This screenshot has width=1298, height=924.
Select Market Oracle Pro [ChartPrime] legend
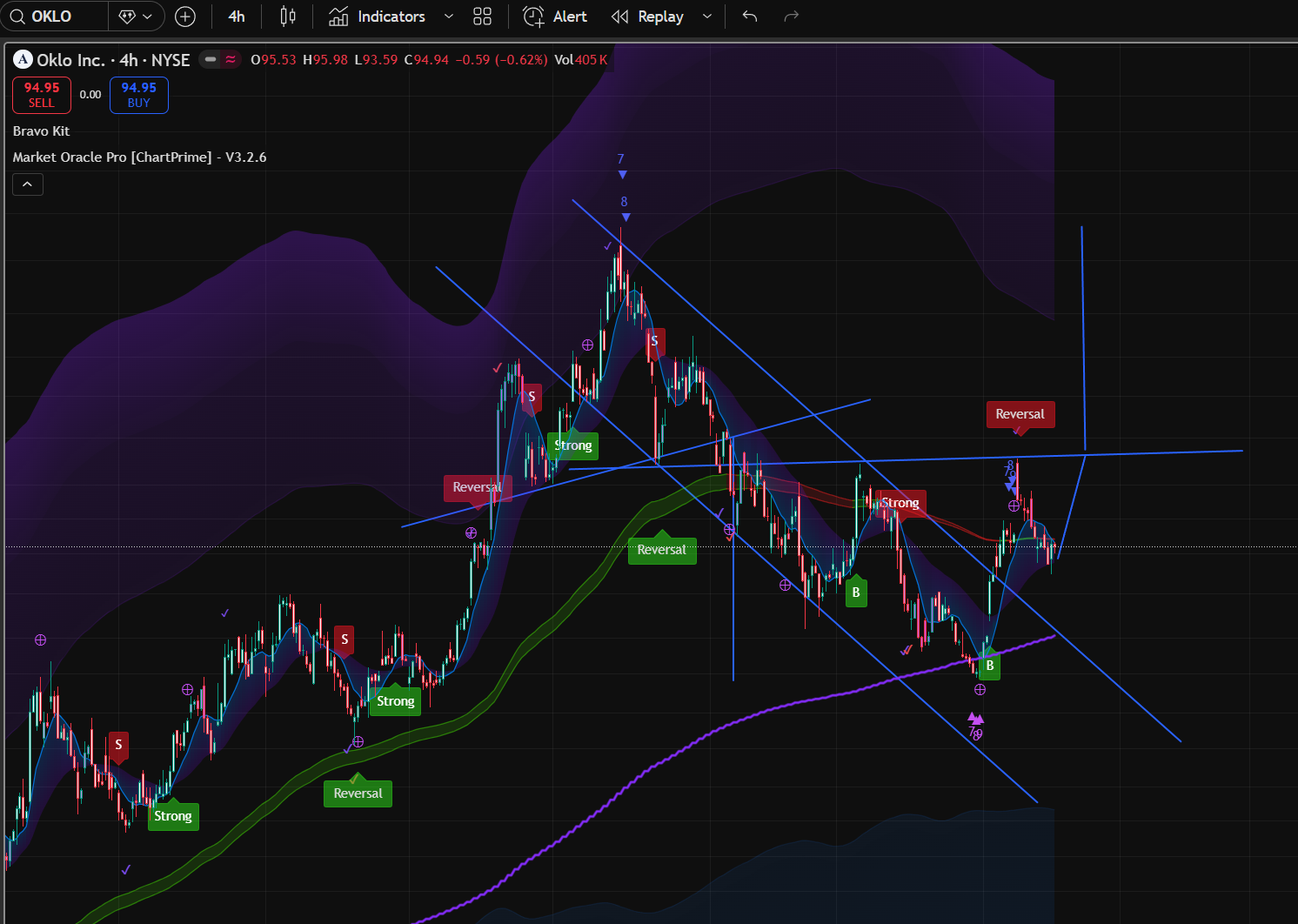[x=139, y=157]
